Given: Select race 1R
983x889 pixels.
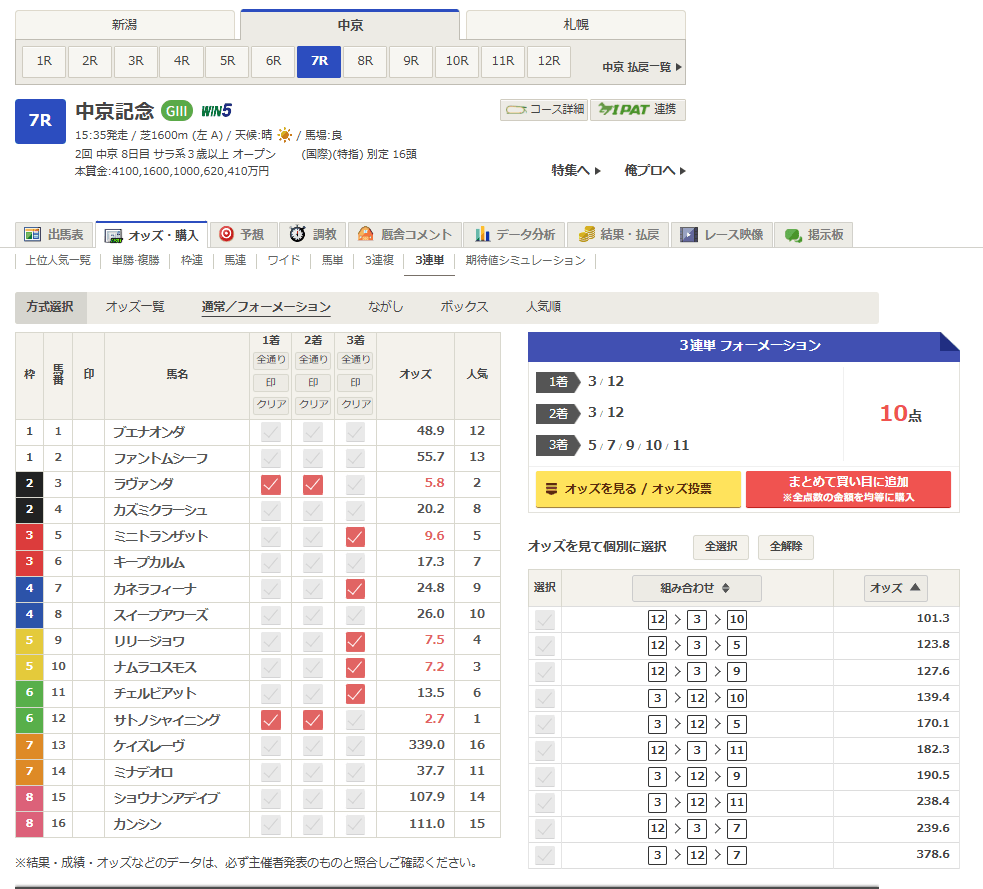Looking at the screenshot, I should click(44, 61).
